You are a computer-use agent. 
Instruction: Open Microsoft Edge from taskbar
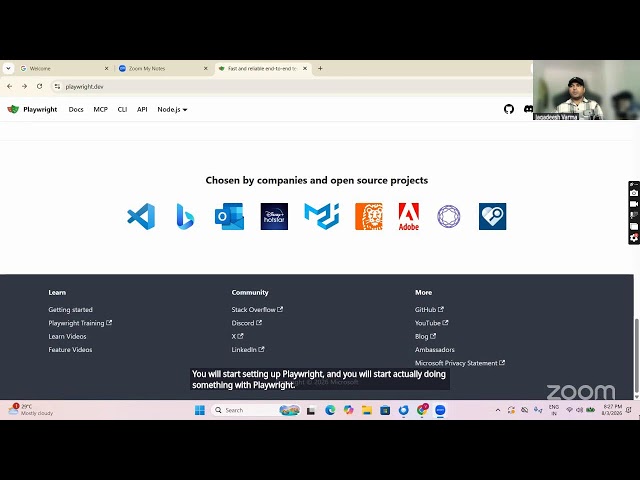(x=330, y=410)
